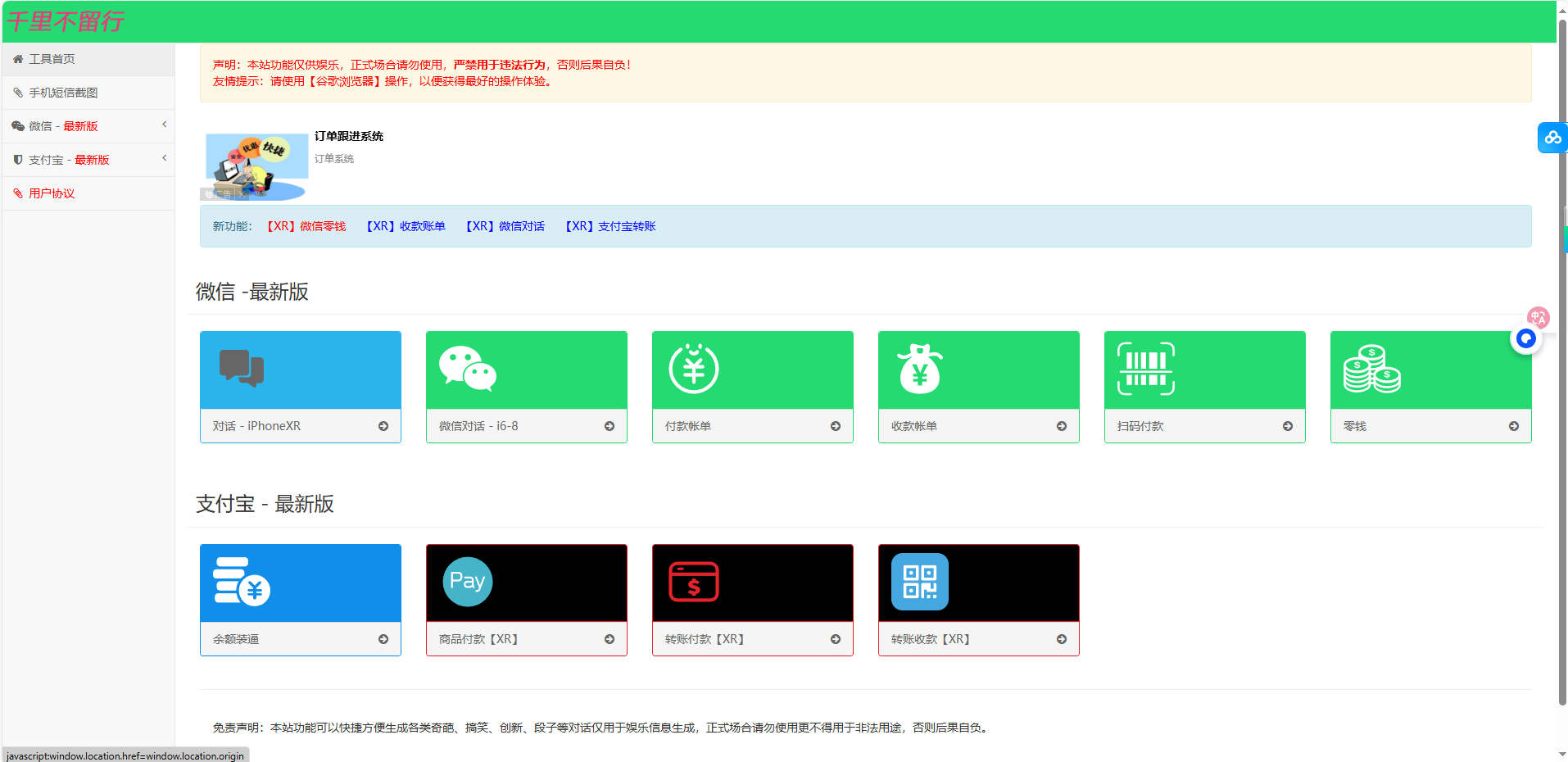The width and height of the screenshot is (1568, 762).
Task: Open the 扫码付款 card footer
Action: pos(1205,426)
